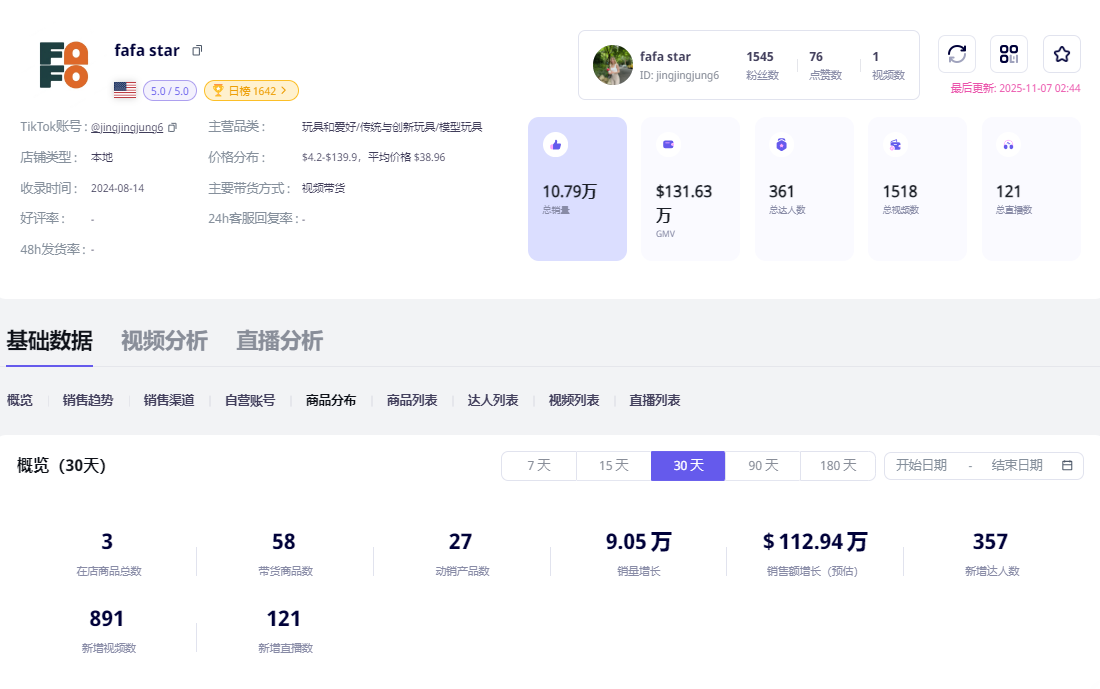Open the 结束日期 date picker
Image resolution: width=1100 pixels, height=689 pixels.
click(x=1016, y=466)
